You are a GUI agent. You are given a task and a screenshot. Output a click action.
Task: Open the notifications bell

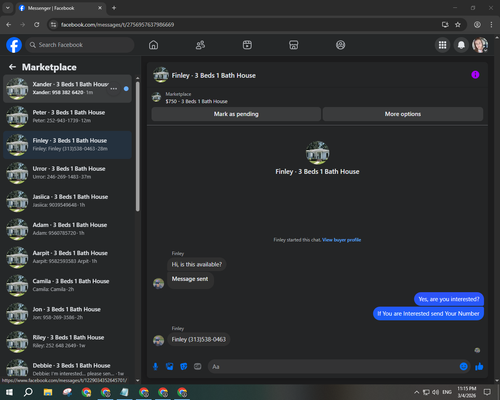[461, 45]
